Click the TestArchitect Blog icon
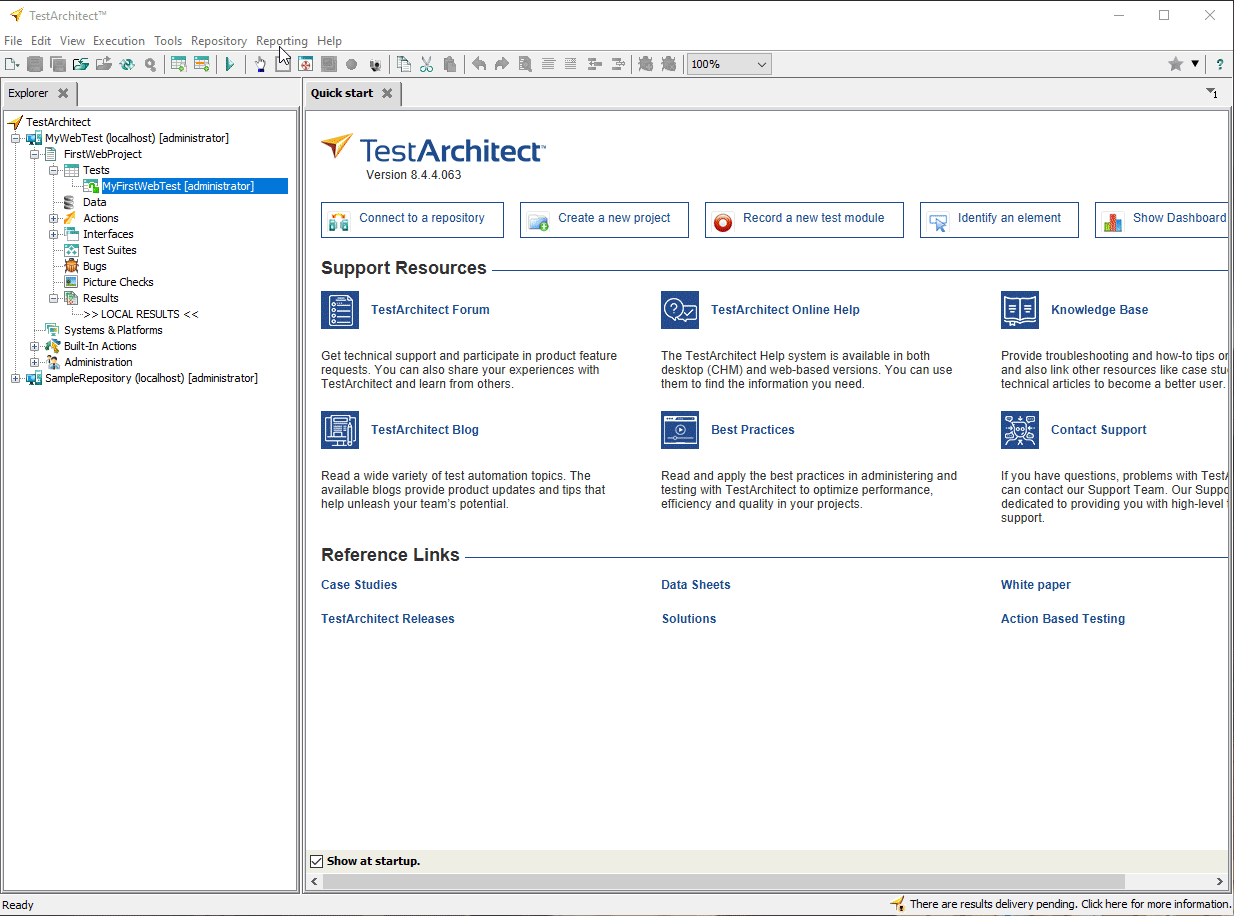This screenshot has height=916, width=1234. pyautogui.click(x=340, y=430)
